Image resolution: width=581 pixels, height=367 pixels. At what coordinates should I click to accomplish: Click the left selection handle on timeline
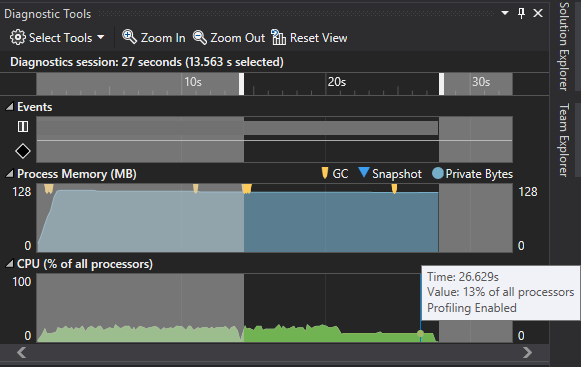pyautogui.click(x=242, y=84)
